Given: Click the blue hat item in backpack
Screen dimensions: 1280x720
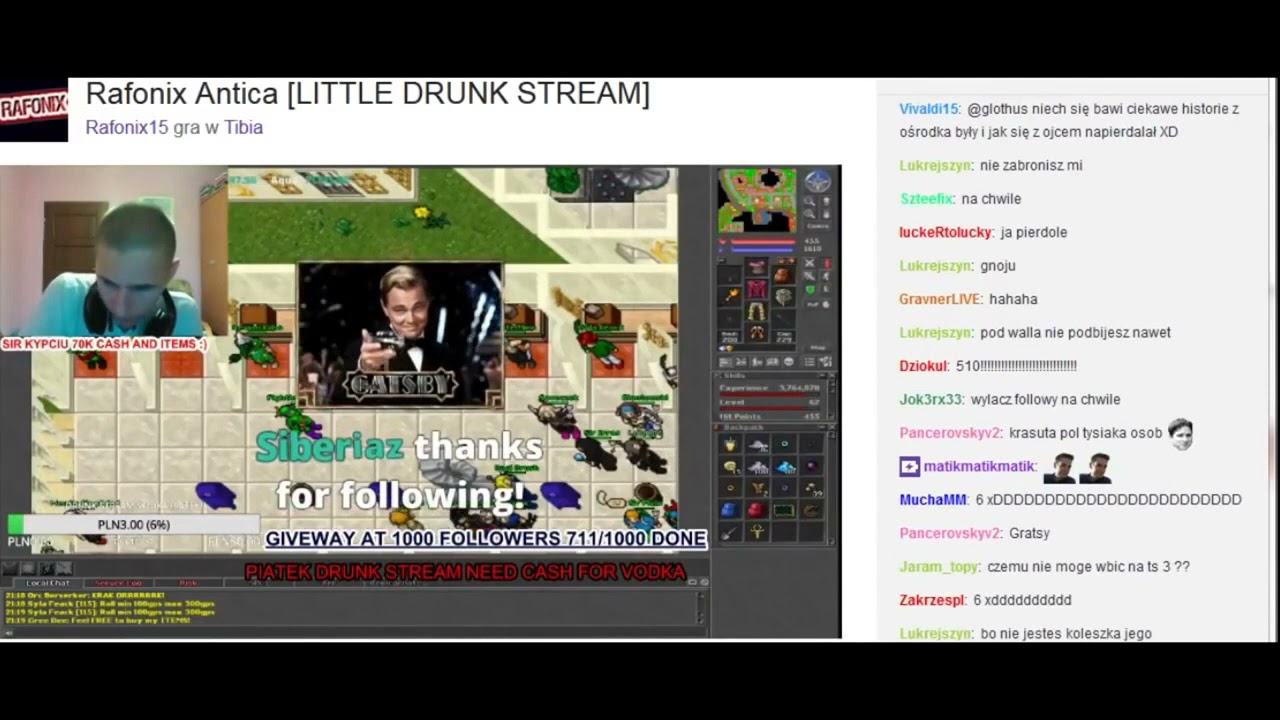Looking at the screenshot, I should [x=729, y=510].
